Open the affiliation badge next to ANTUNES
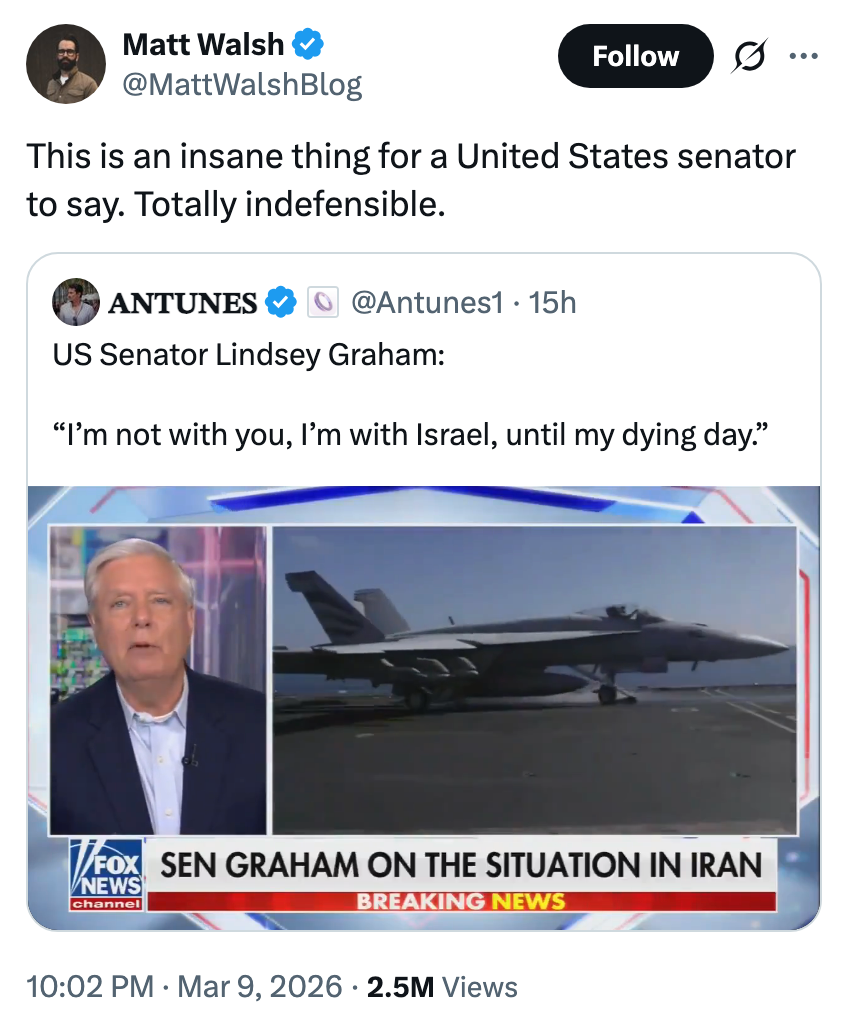850x1032 pixels. click(321, 302)
